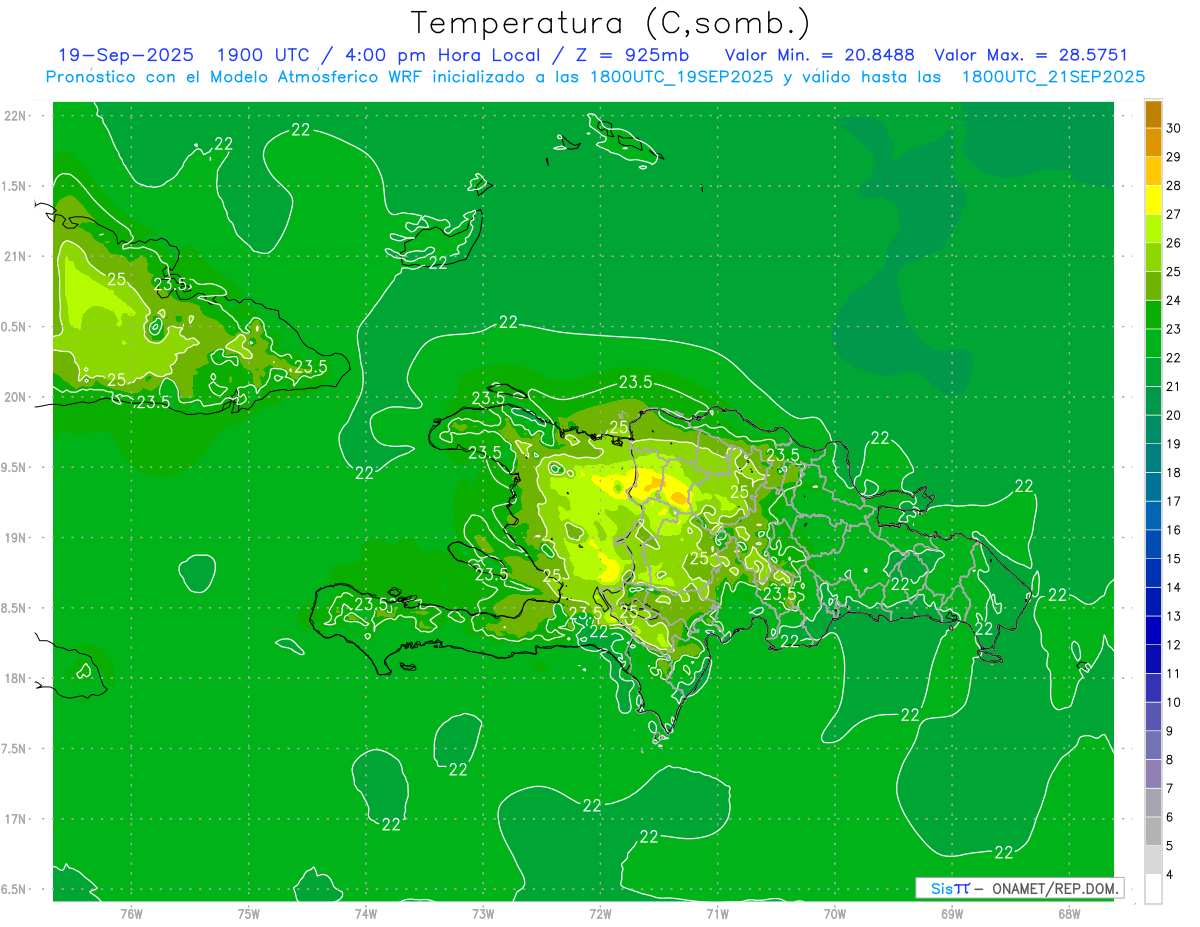This screenshot has width=1200, height=927.
Task: Click the "10" color bar label
Action: tap(1174, 702)
